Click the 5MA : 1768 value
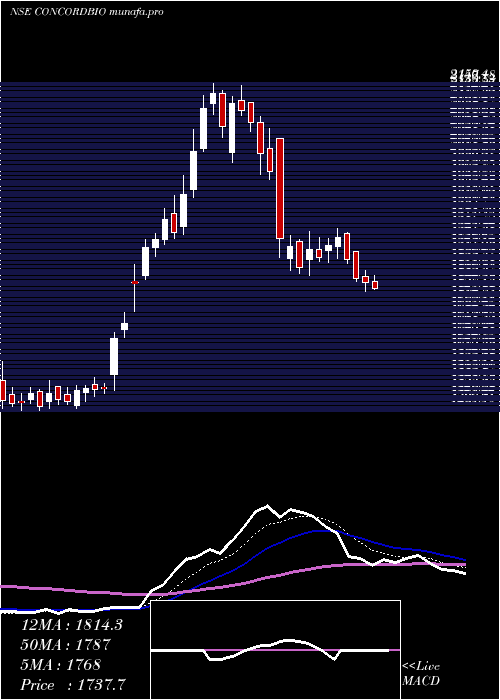 [62, 665]
